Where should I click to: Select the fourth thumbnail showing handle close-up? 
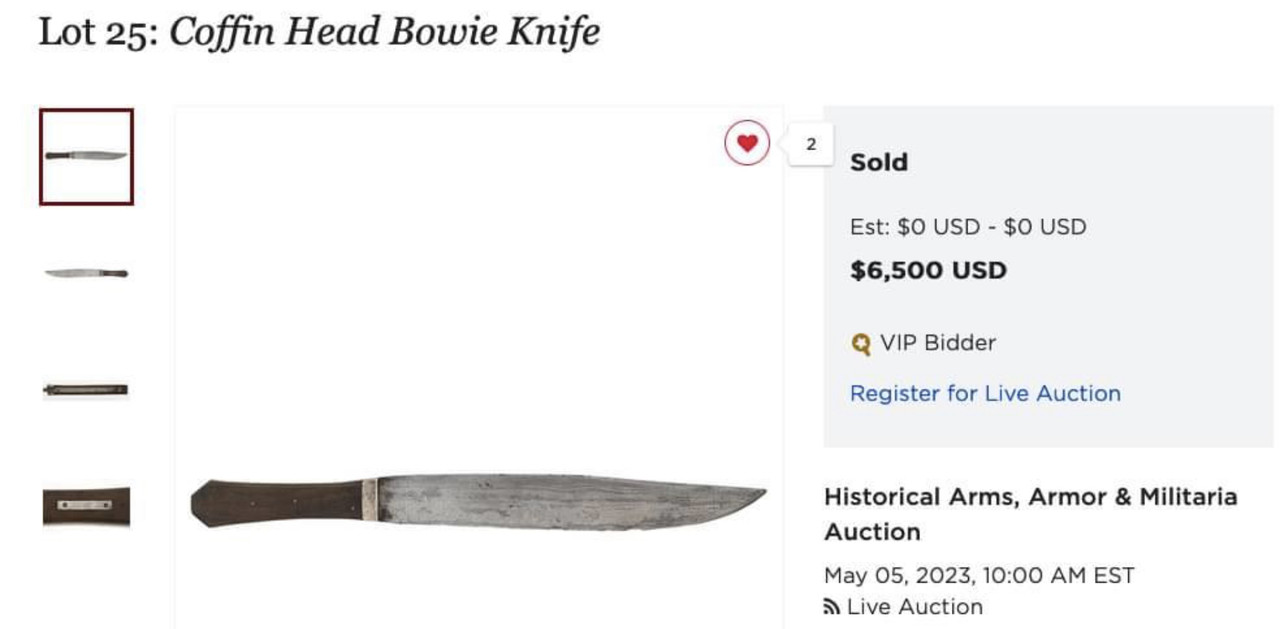86,506
